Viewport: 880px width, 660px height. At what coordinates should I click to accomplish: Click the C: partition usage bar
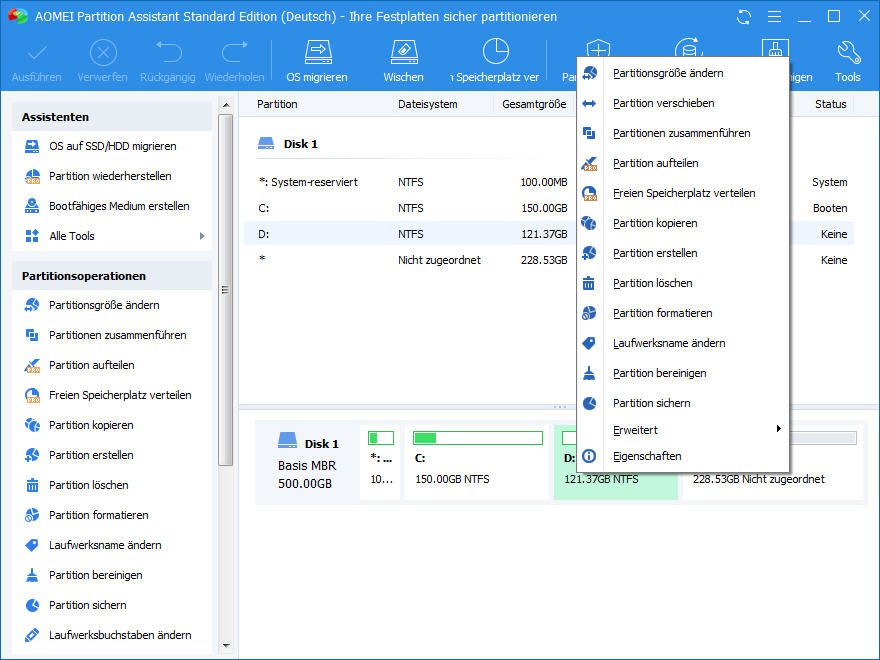[x=478, y=438]
